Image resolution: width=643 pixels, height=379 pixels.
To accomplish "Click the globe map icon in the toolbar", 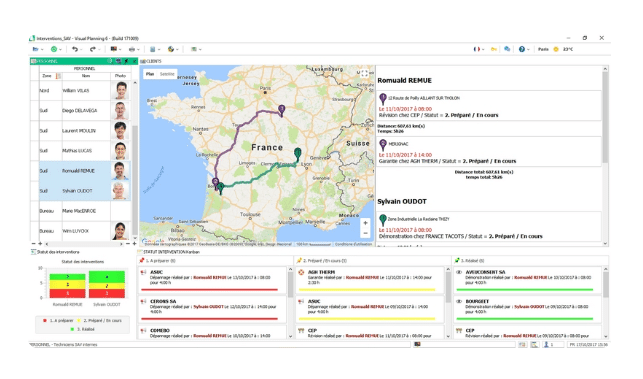I will coord(171,49).
